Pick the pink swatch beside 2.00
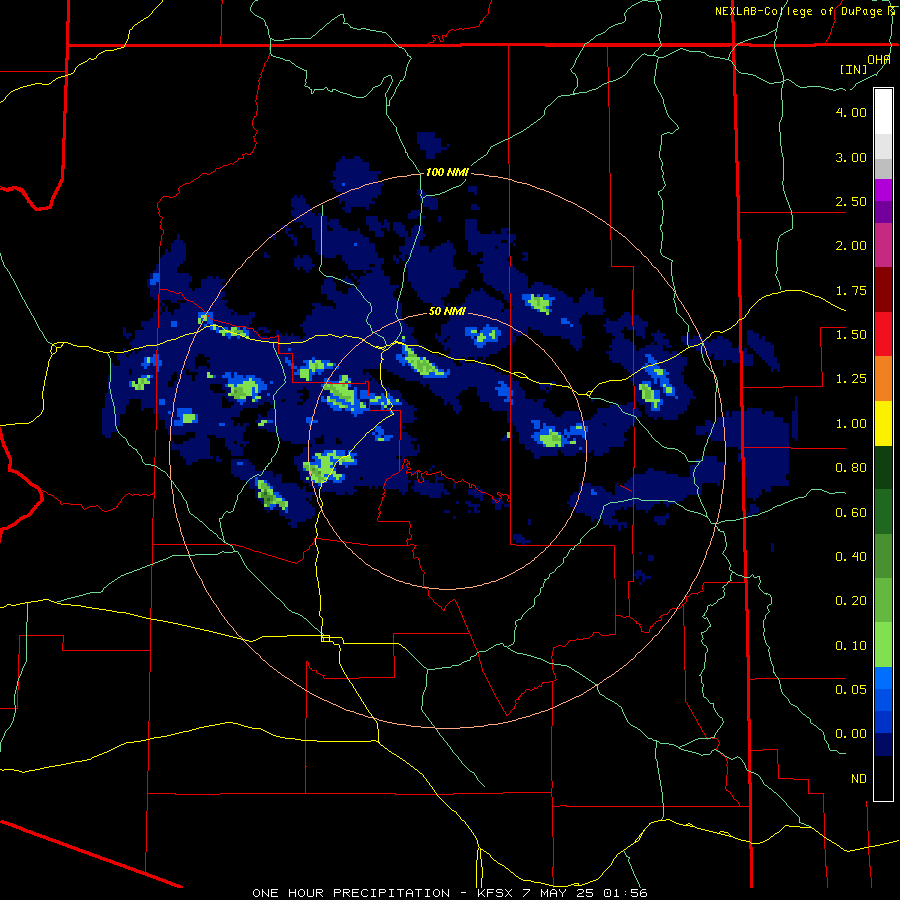The width and height of the screenshot is (900, 900). [883, 245]
